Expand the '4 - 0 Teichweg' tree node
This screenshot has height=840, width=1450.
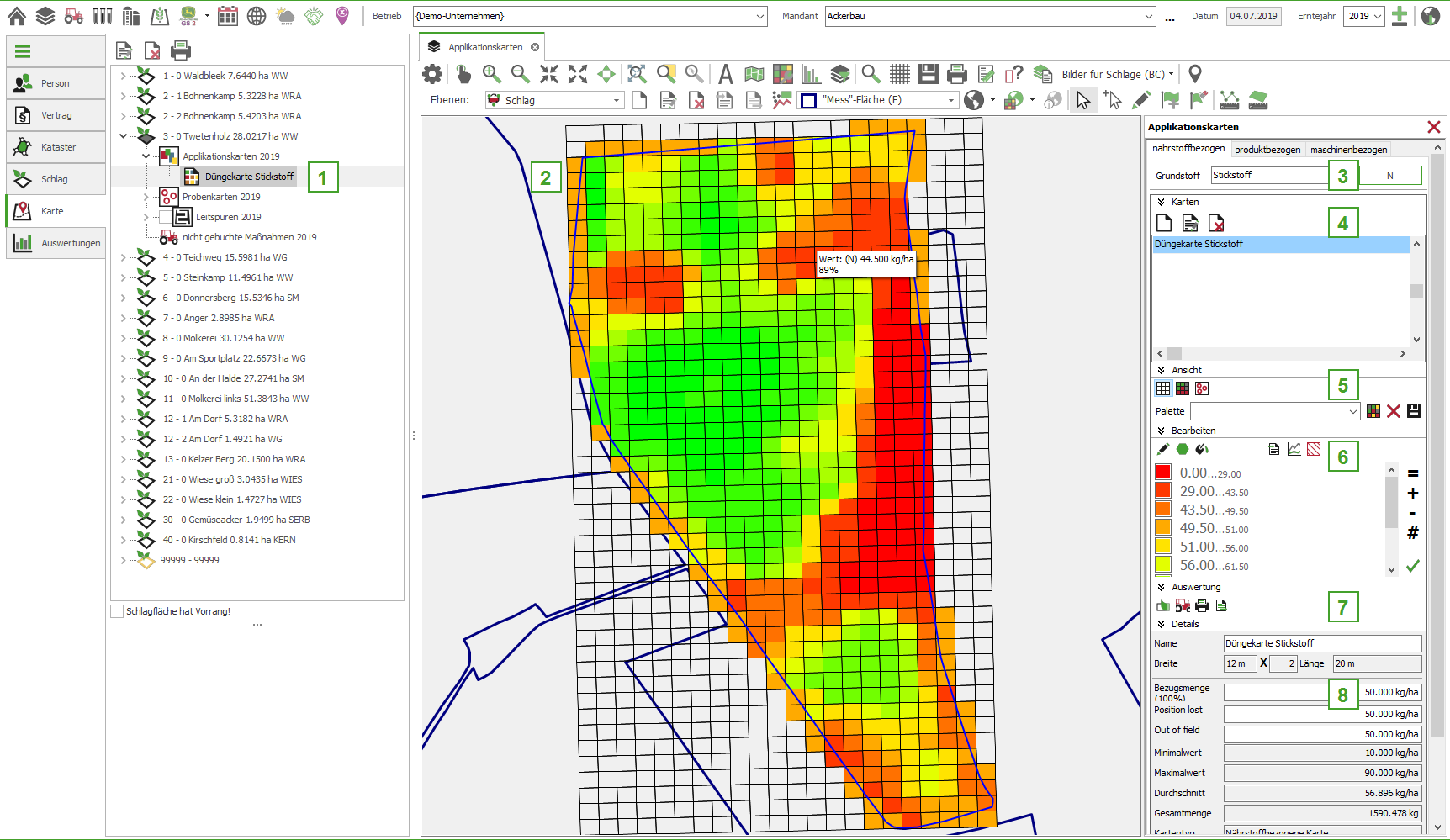[x=124, y=257]
